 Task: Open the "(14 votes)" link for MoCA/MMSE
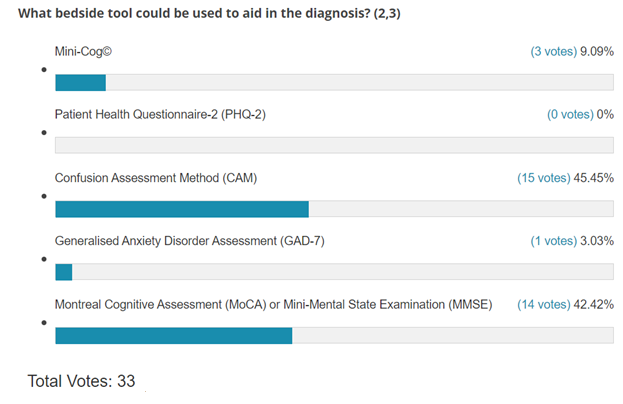pyautogui.click(x=546, y=304)
